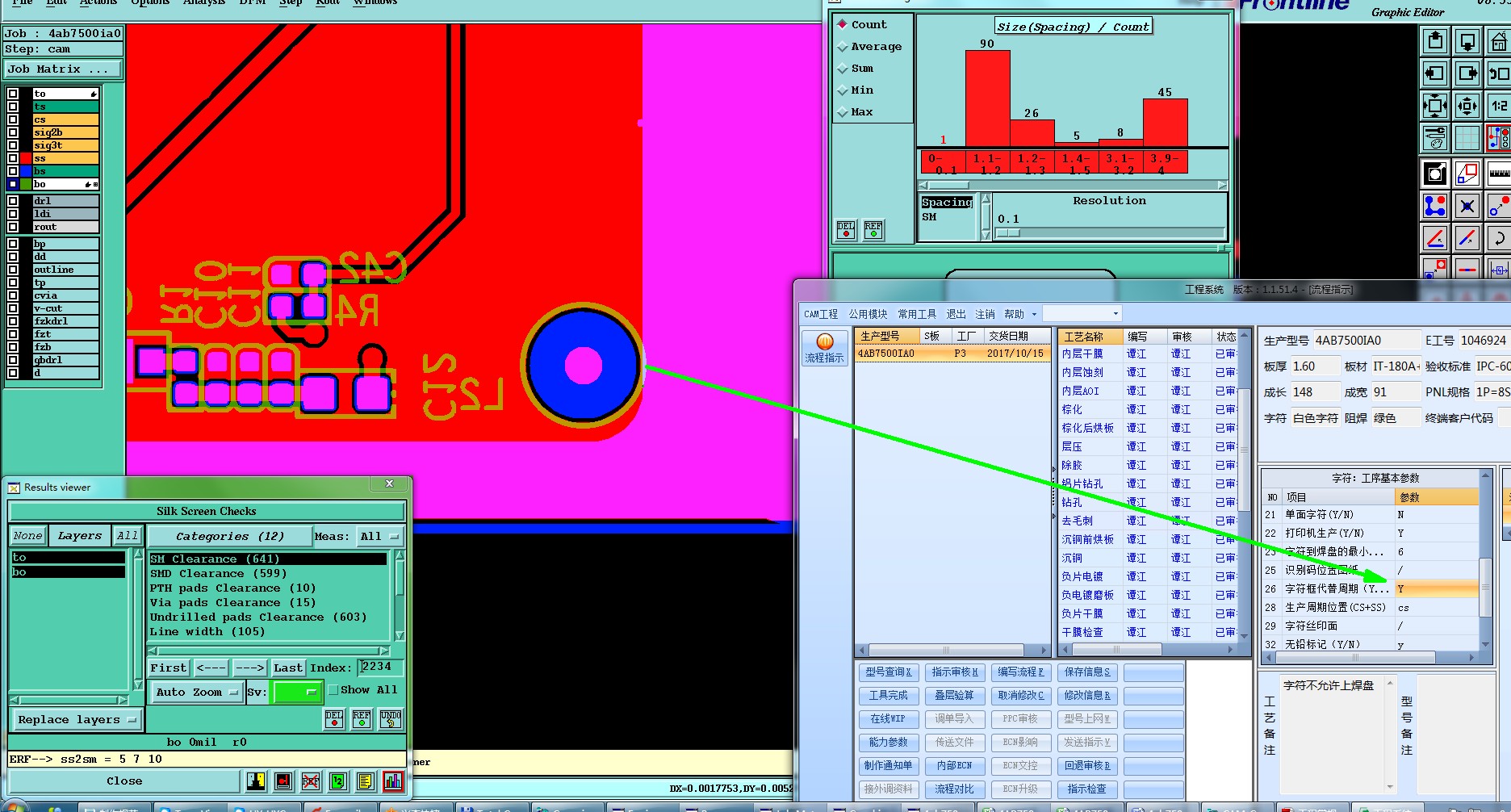Click the pan up icon in Graphic Editor toolbar
This screenshot has width=1511, height=812.
(x=1435, y=41)
